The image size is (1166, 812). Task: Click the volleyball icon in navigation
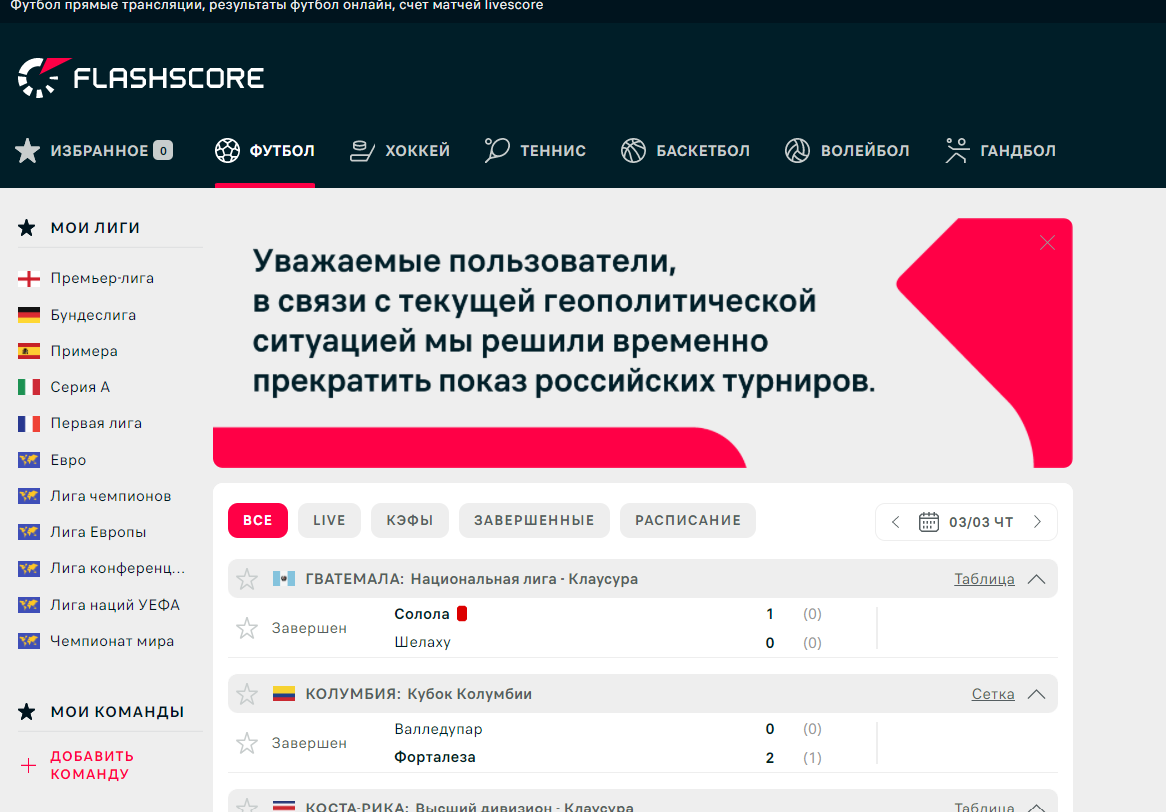797,150
